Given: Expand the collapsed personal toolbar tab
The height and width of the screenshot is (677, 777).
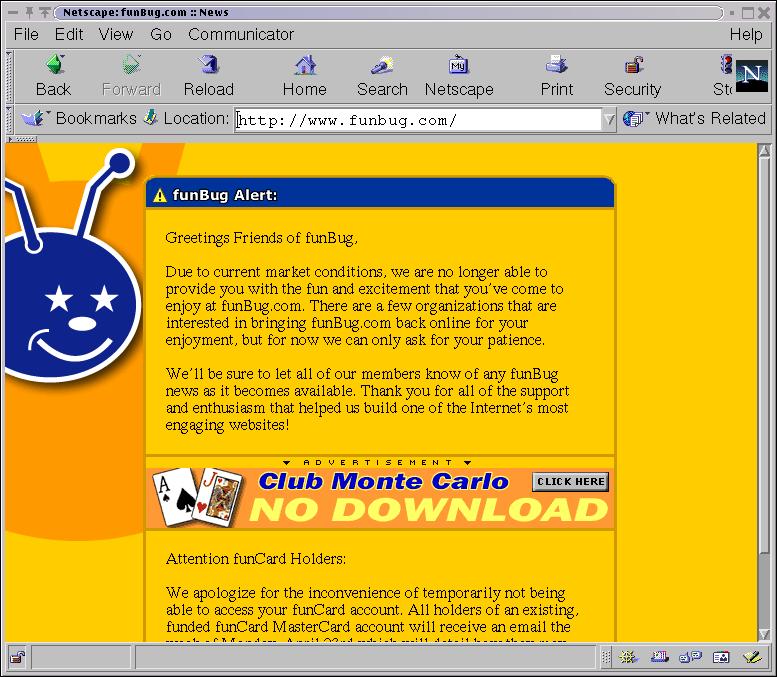Looking at the screenshot, I should tap(22, 139).
